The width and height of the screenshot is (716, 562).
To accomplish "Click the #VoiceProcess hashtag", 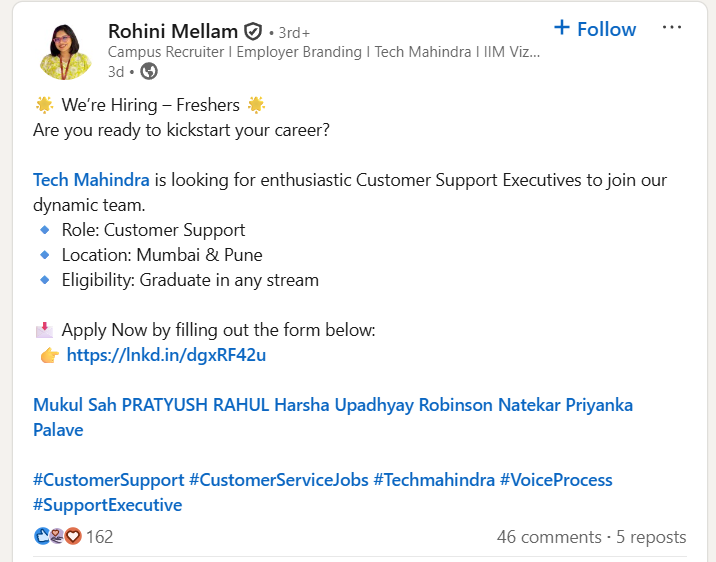I will pos(556,480).
